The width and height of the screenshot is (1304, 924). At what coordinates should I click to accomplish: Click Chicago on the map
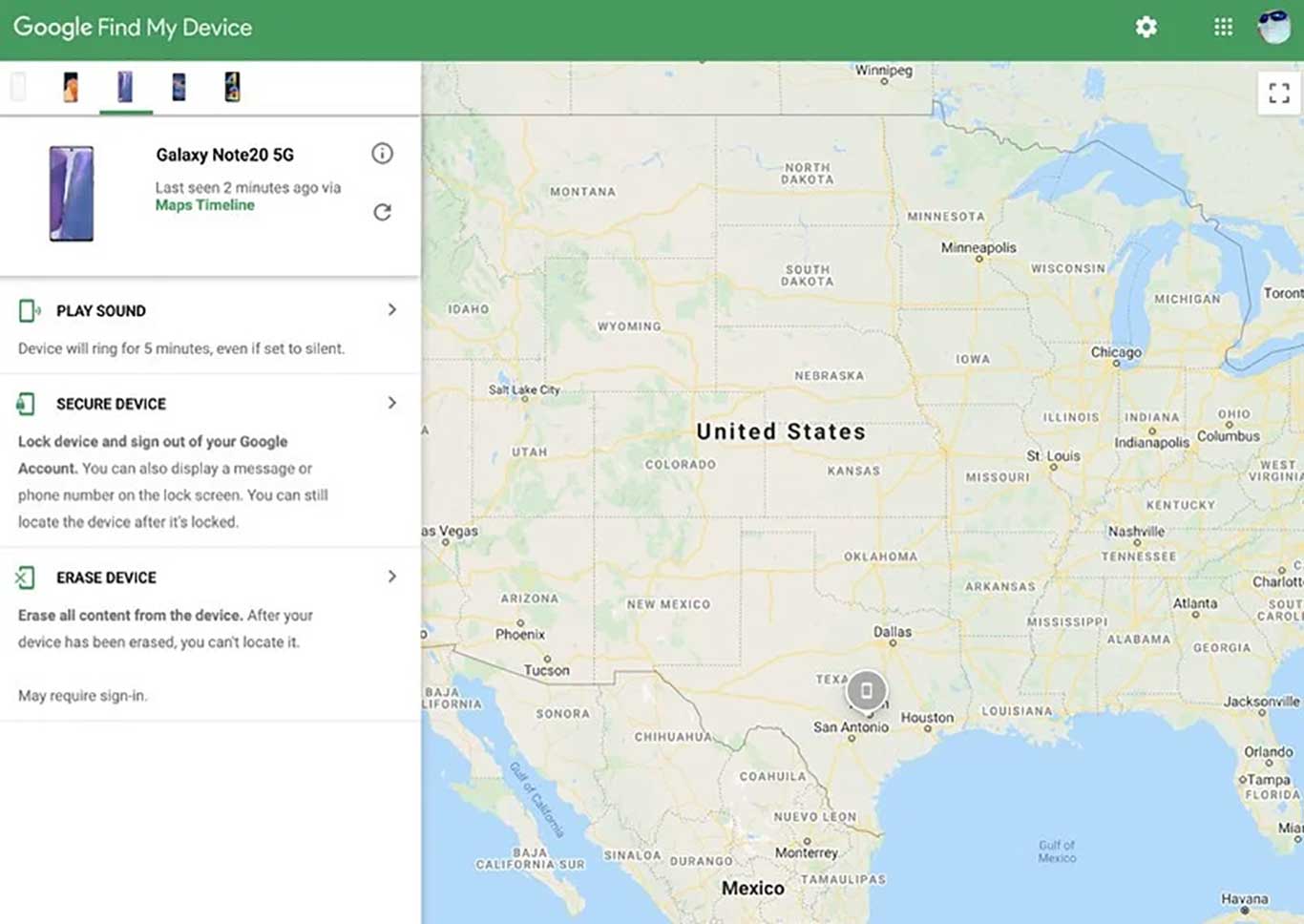point(1116,352)
